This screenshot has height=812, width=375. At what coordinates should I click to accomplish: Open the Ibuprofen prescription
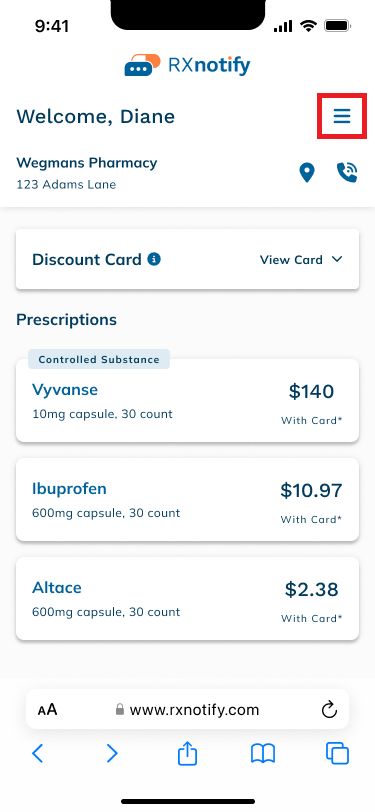(x=188, y=499)
